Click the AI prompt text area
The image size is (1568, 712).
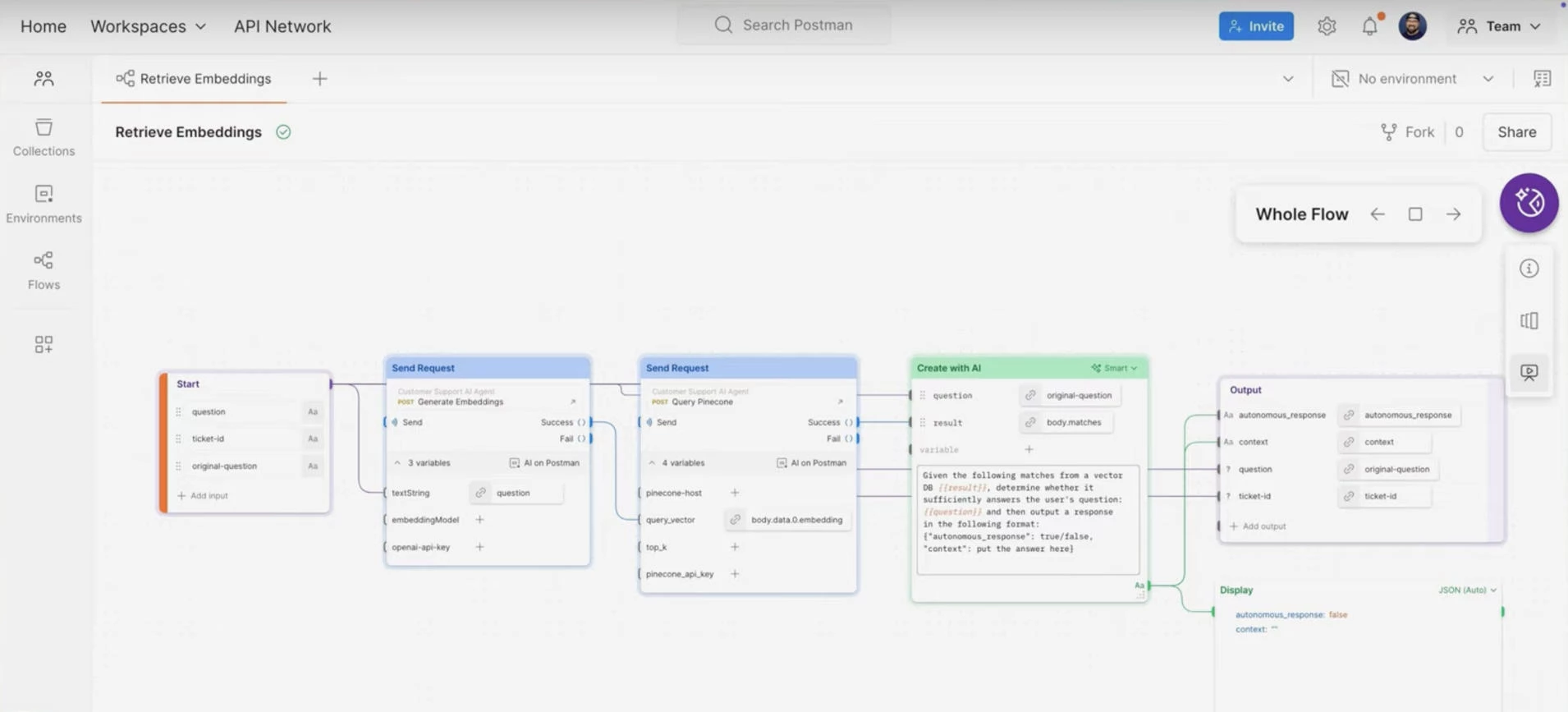[1028, 519]
